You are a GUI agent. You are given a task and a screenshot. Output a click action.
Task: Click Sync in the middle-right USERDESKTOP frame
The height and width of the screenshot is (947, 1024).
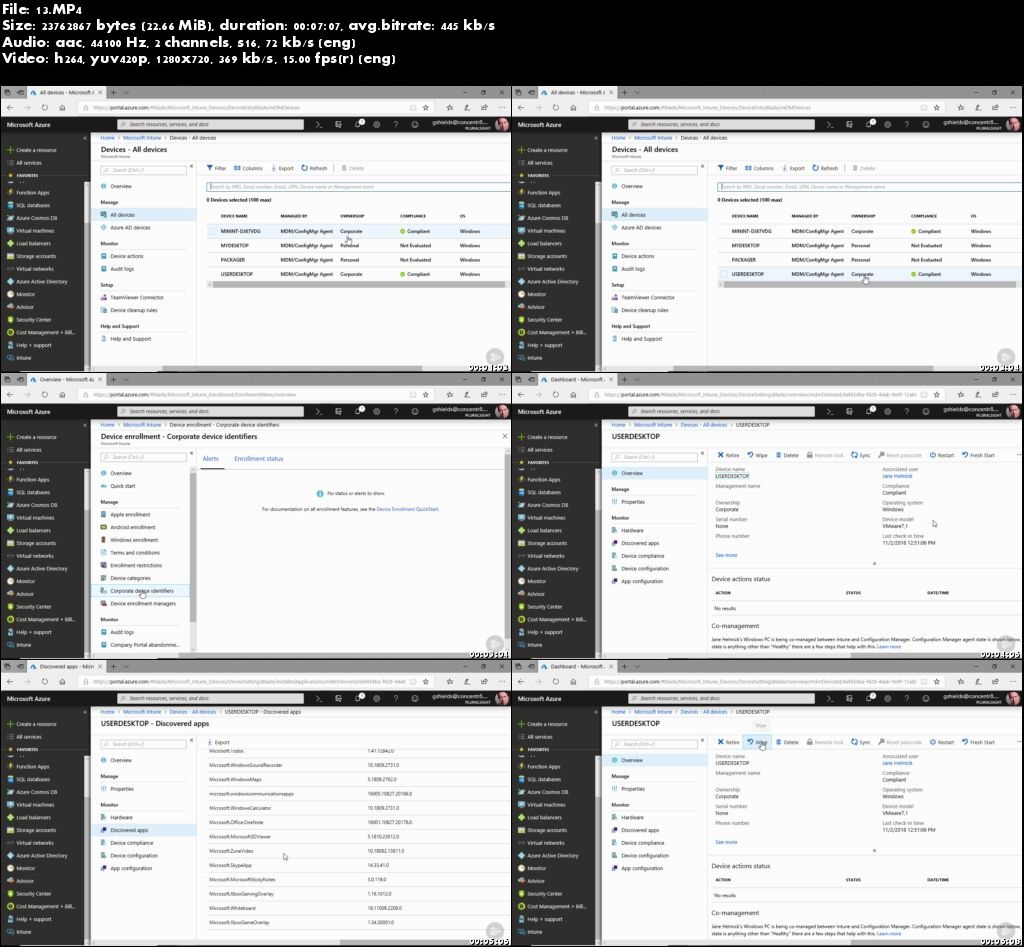[x=861, y=455]
